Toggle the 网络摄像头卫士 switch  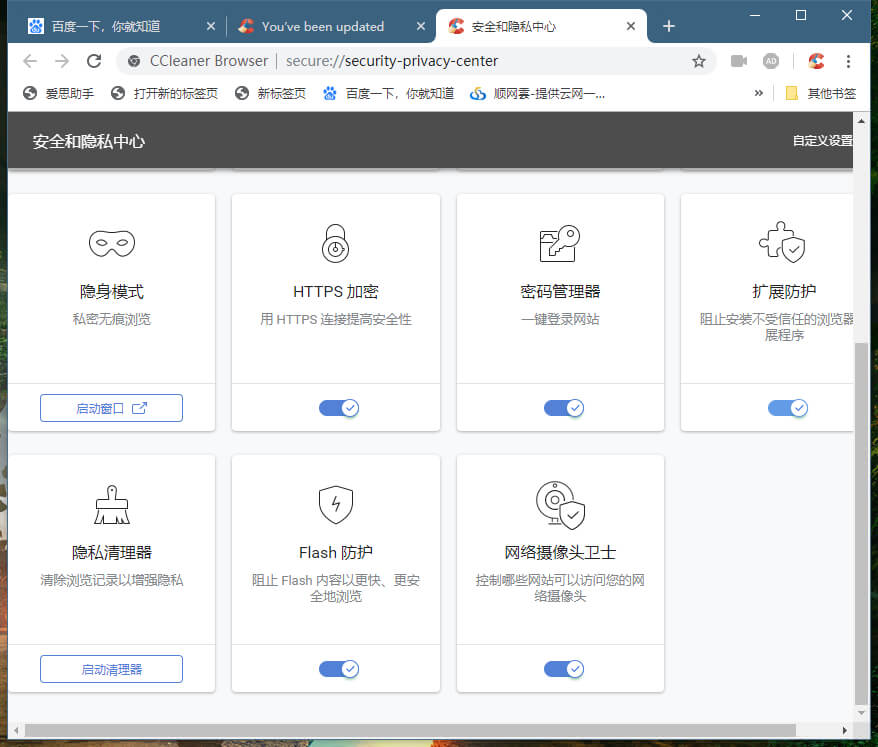(564, 669)
